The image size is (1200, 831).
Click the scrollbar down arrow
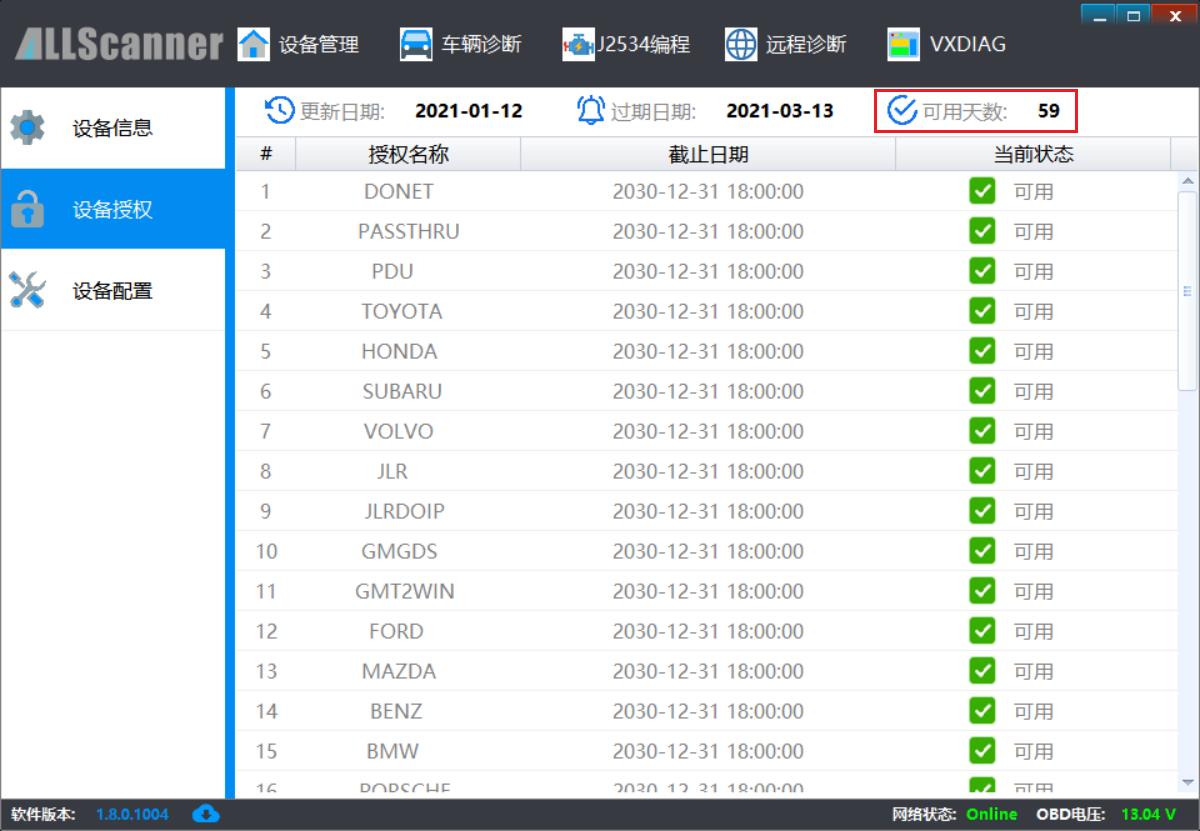(x=1188, y=782)
